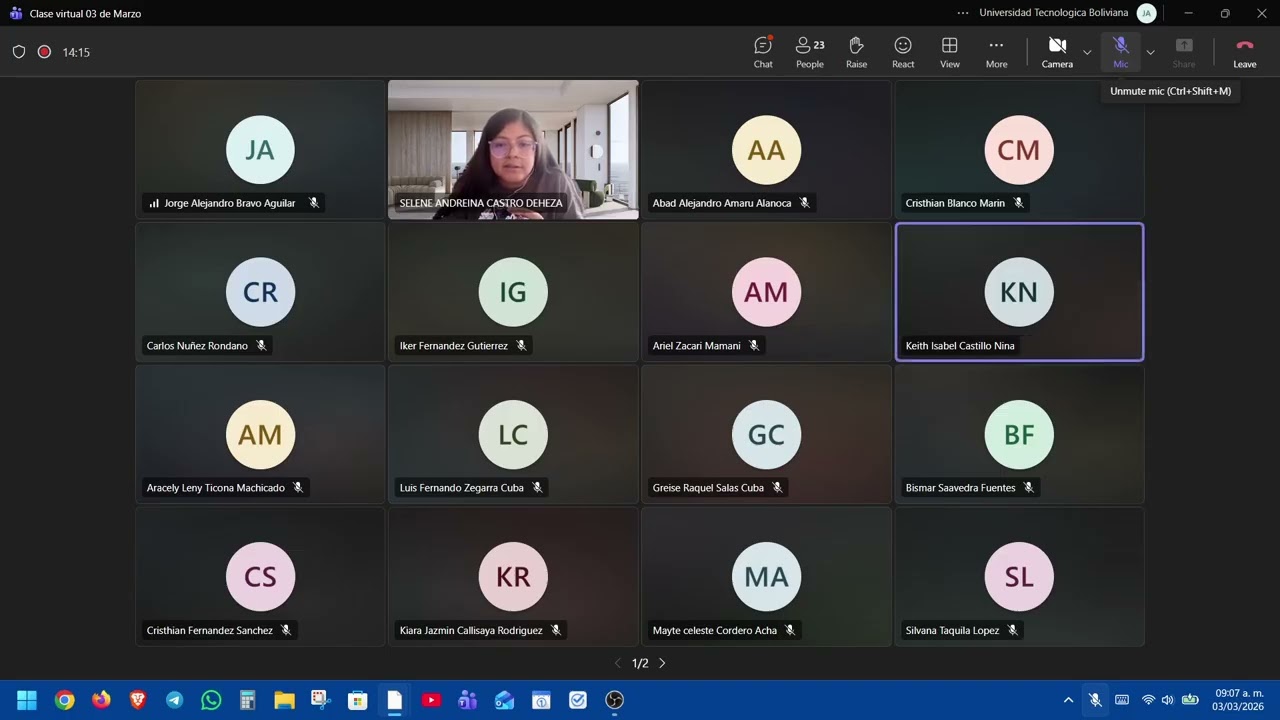Click the Share content button
The width and height of the screenshot is (1280, 720).
click(x=1184, y=52)
